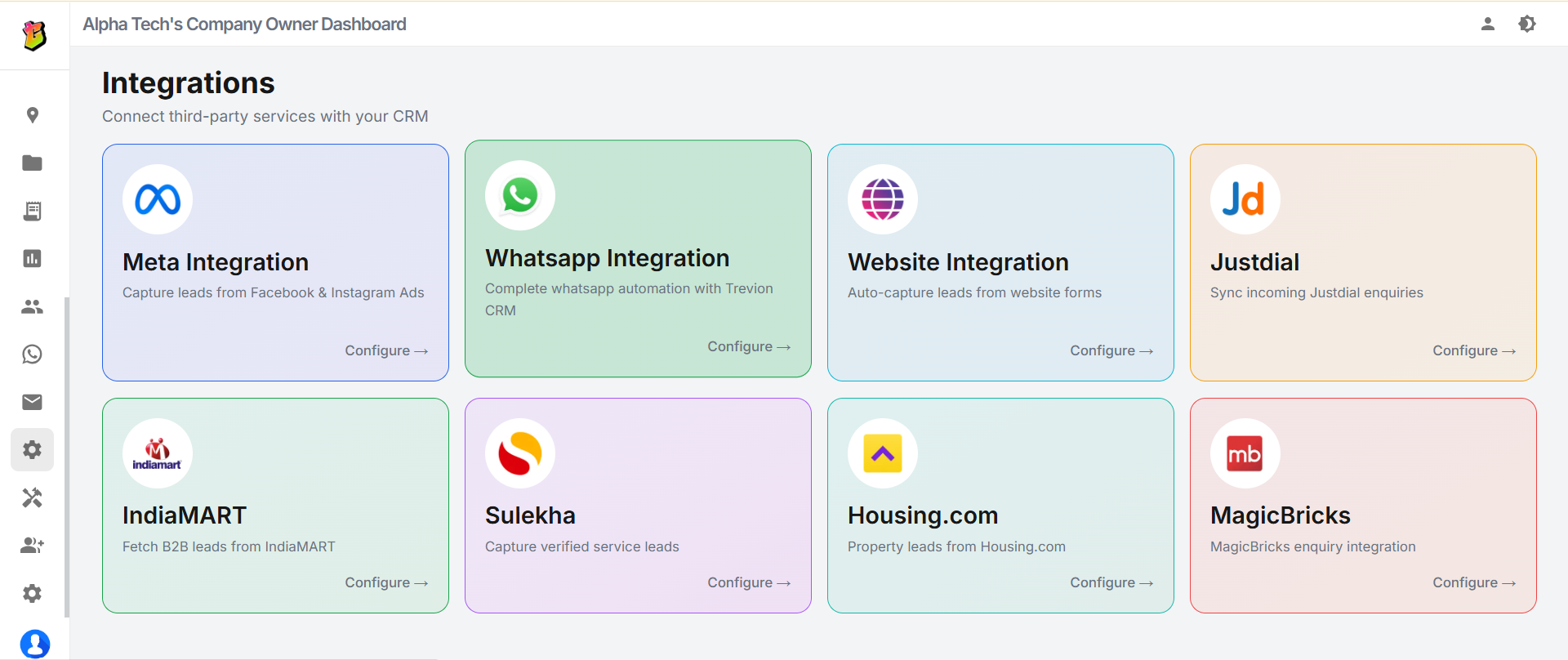Configure the Sulekha integration
The image size is (1568, 660).
pos(749,582)
